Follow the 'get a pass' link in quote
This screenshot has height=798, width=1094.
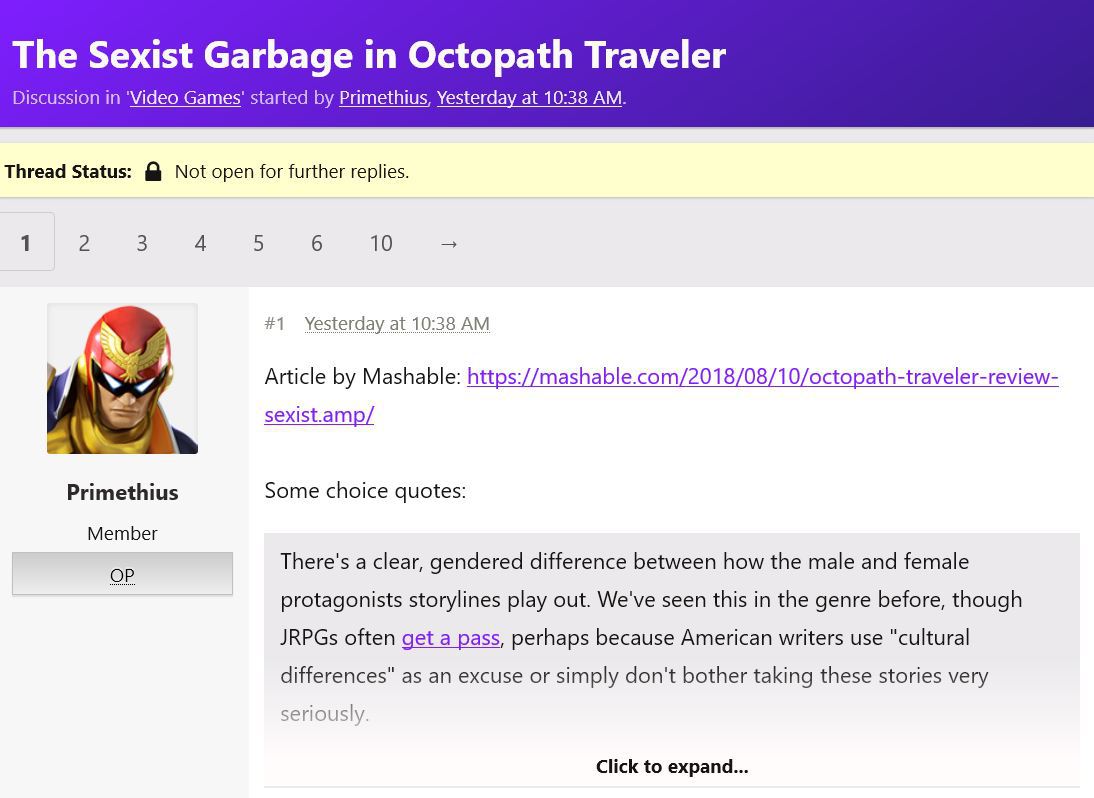click(x=451, y=638)
